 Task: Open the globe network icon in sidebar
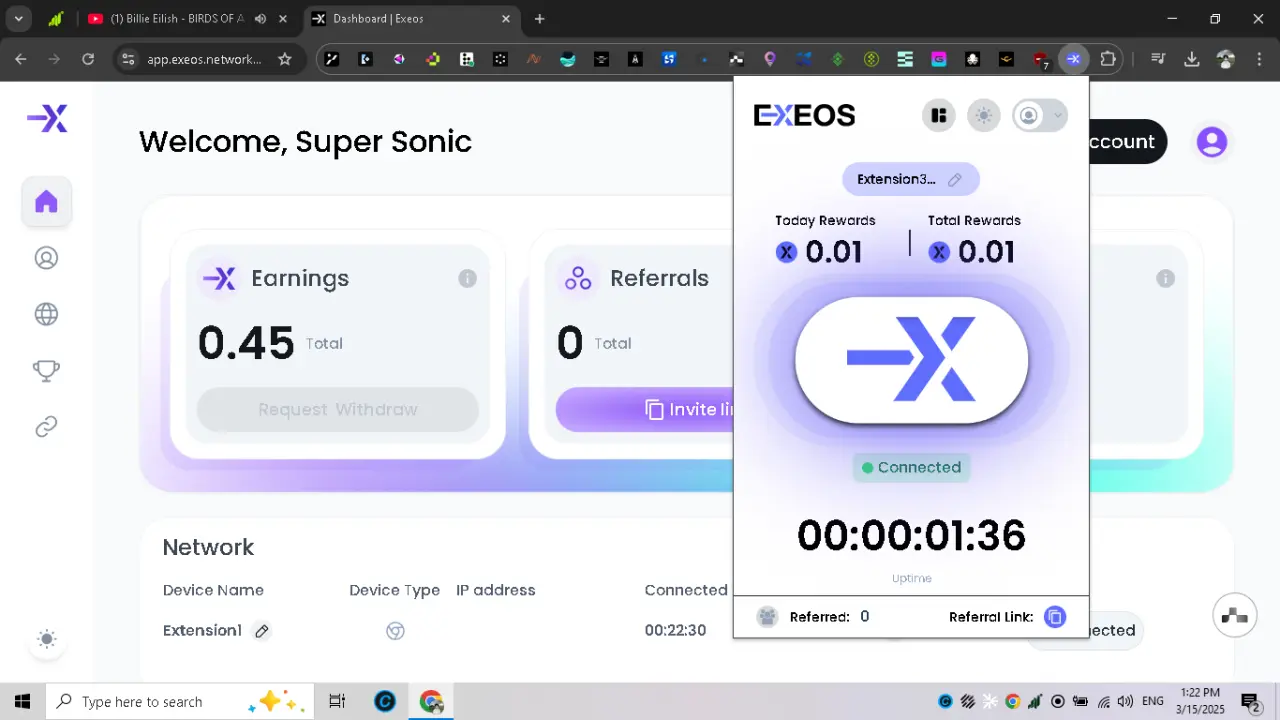pyautogui.click(x=46, y=314)
